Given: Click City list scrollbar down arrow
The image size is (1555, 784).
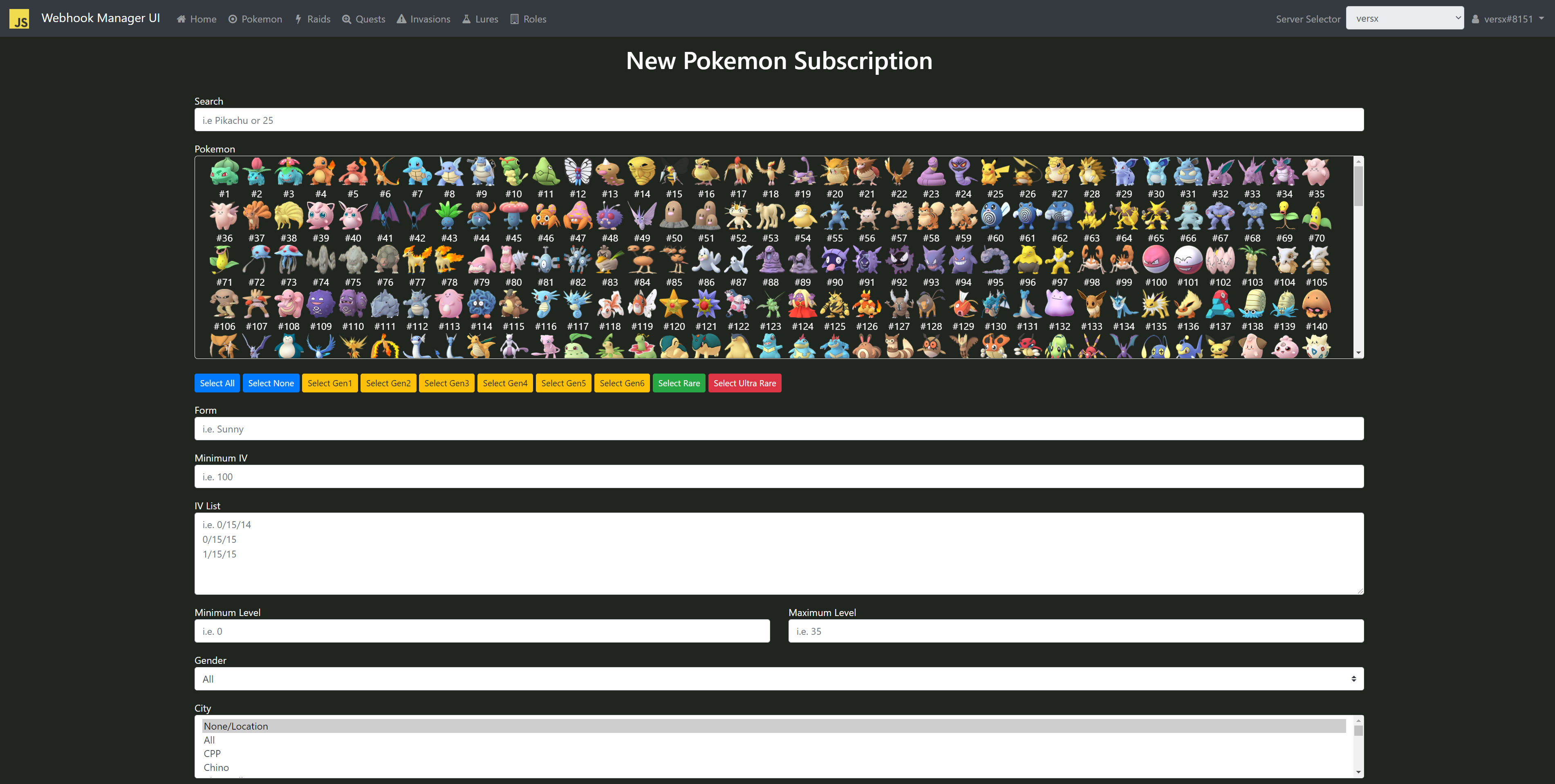Looking at the screenshot, I should (1358, 772).
